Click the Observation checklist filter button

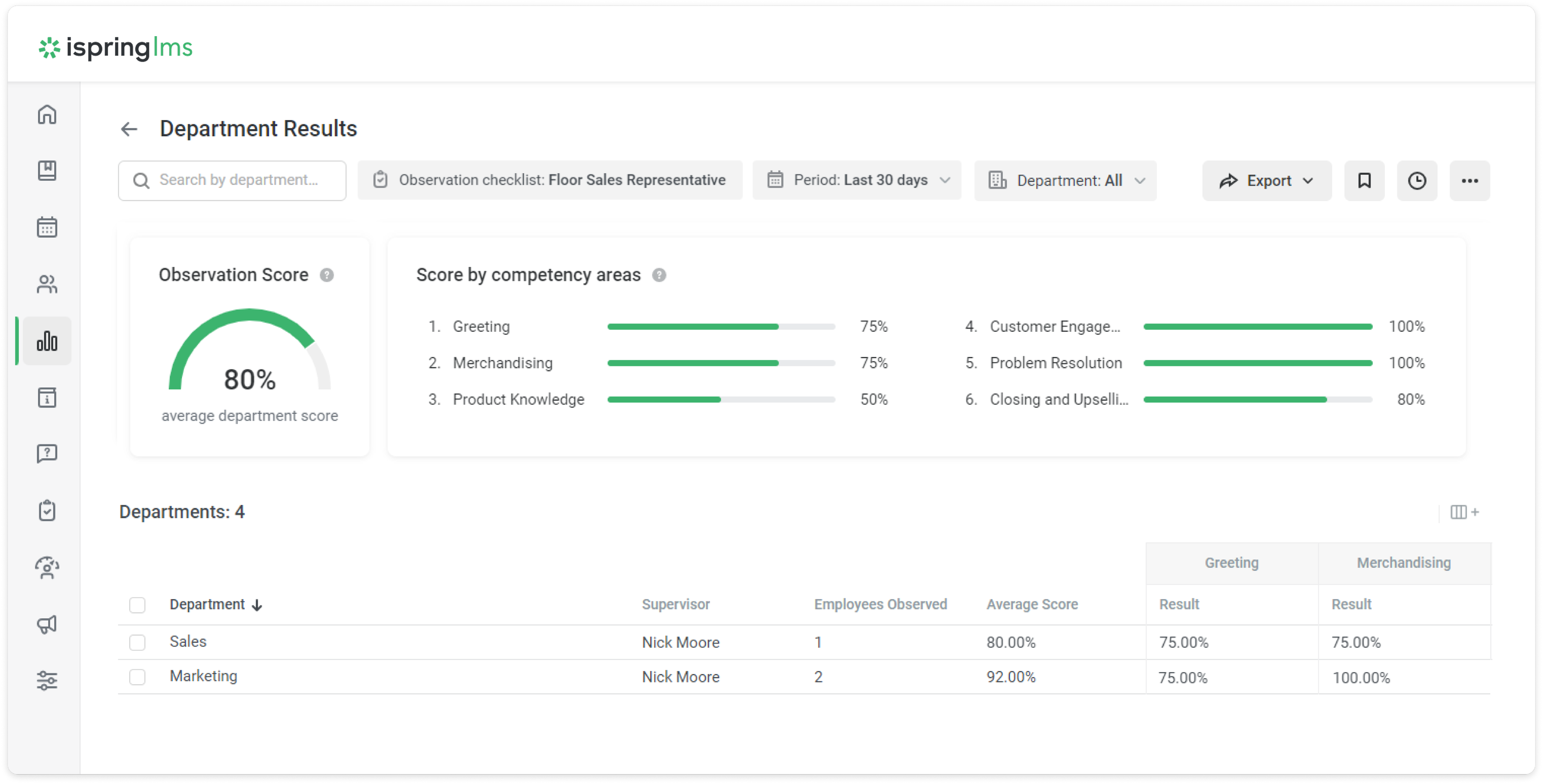(x=549, y=180)
